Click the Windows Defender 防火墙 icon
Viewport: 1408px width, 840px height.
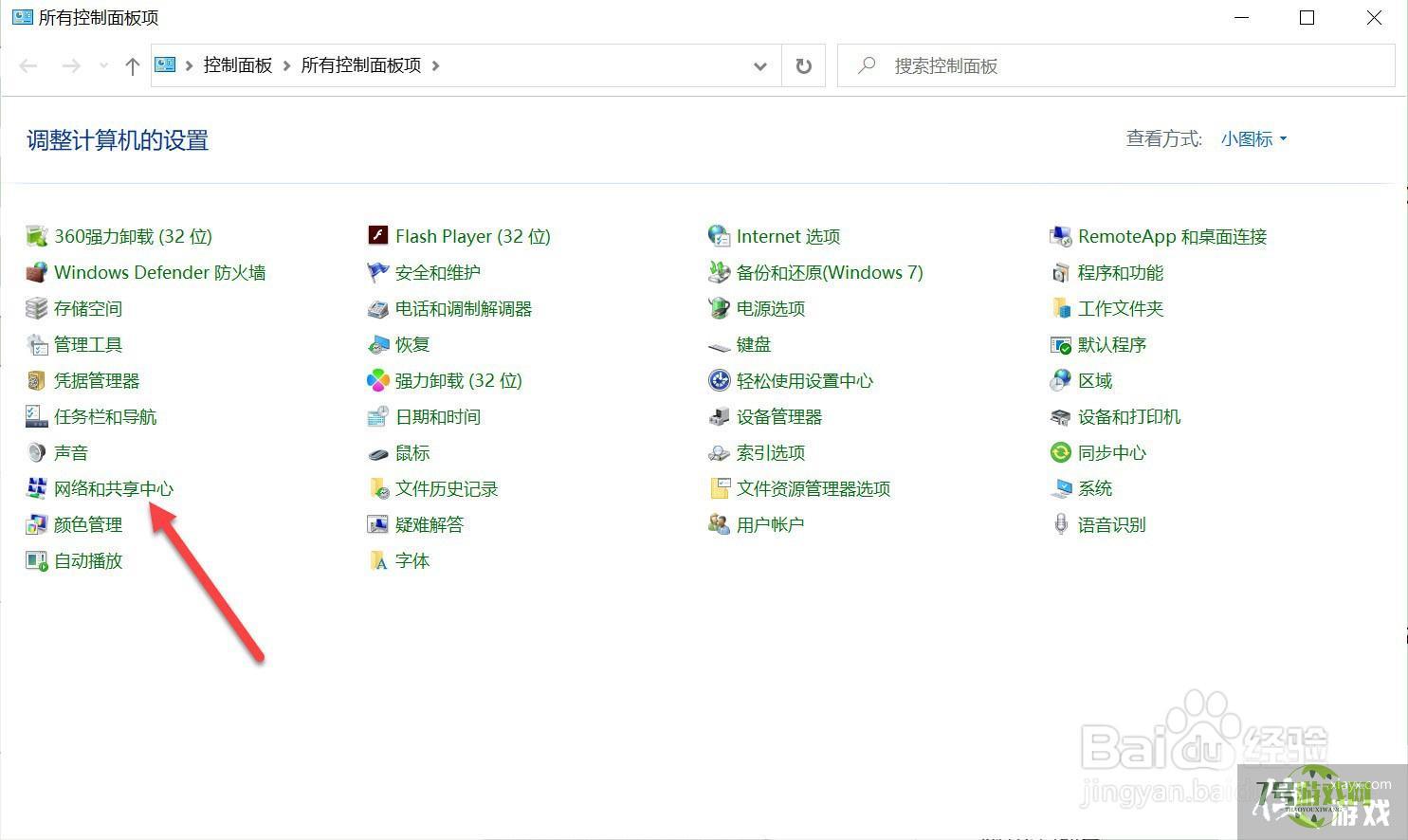(x=36, y=272)
